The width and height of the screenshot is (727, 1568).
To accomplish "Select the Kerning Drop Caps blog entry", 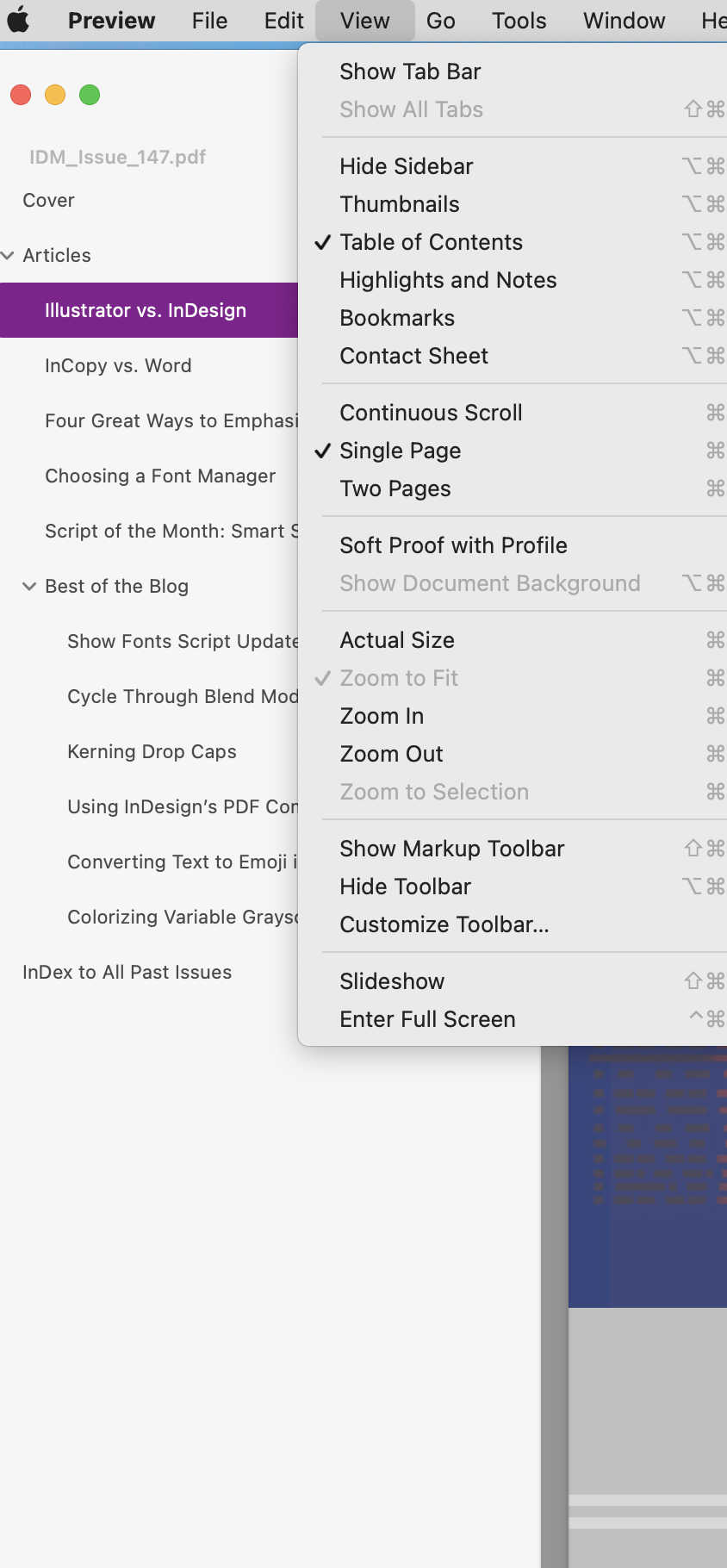I will pos(152,751).
